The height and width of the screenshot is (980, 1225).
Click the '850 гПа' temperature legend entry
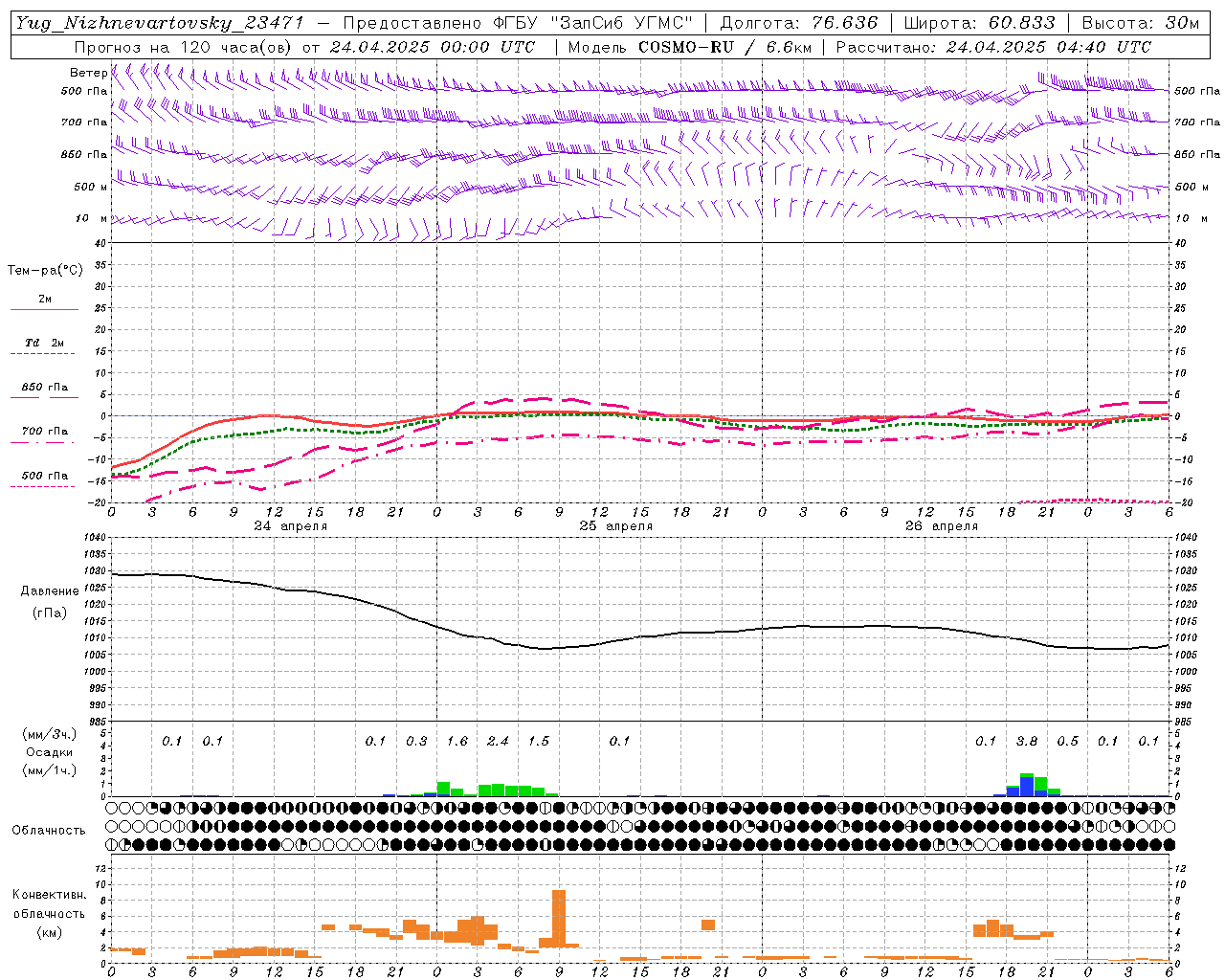45,388
